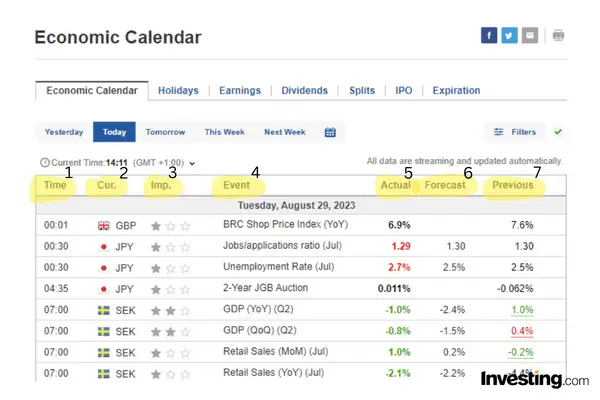Open the custom date calendar picker
This screenshot has height=400, width=600.
point(330,132)
